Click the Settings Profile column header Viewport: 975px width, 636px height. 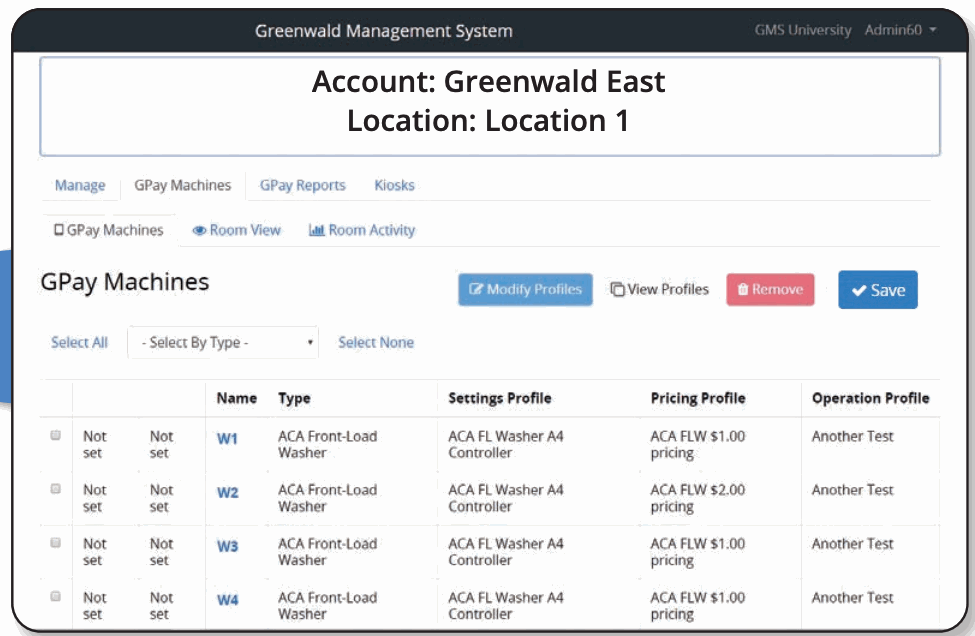[500, 399]
